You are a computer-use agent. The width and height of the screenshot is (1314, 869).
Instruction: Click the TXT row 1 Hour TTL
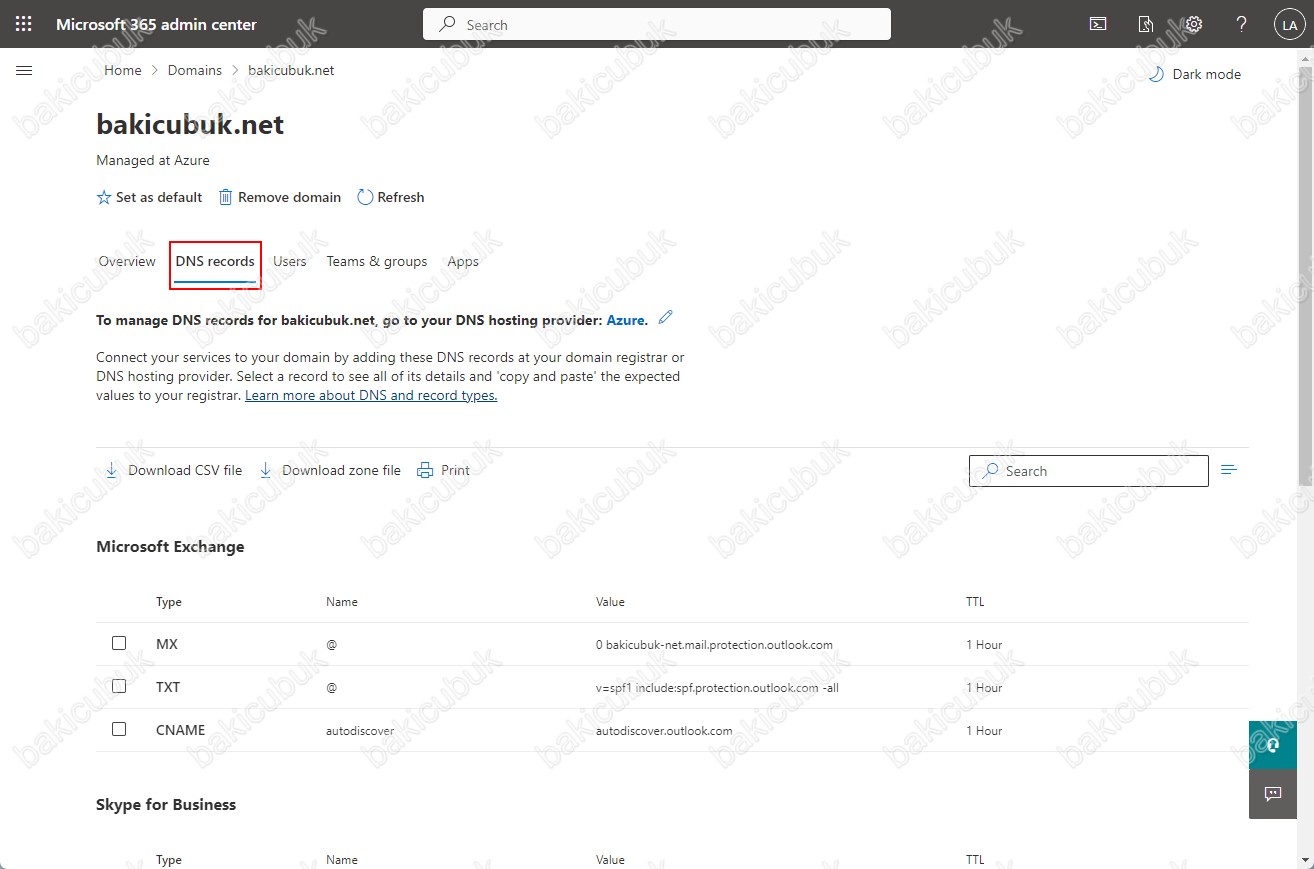(x=984, y=688)
